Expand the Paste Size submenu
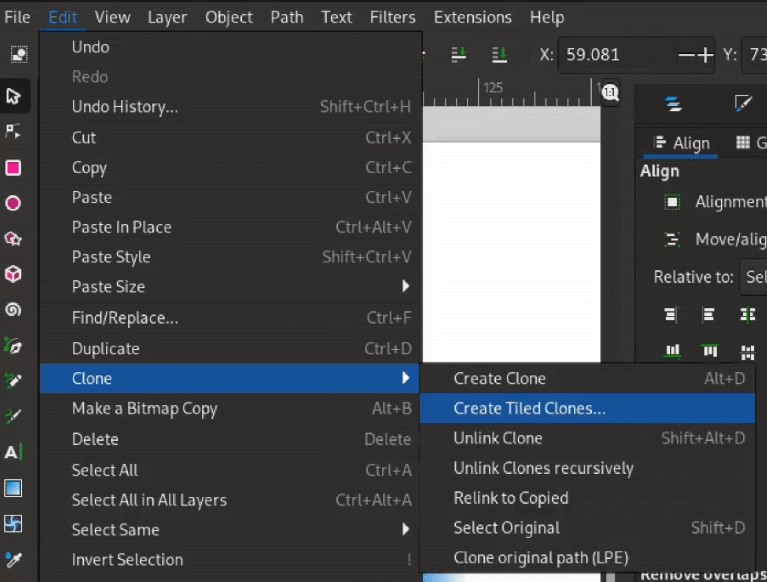767x582 pixels. 240,287
